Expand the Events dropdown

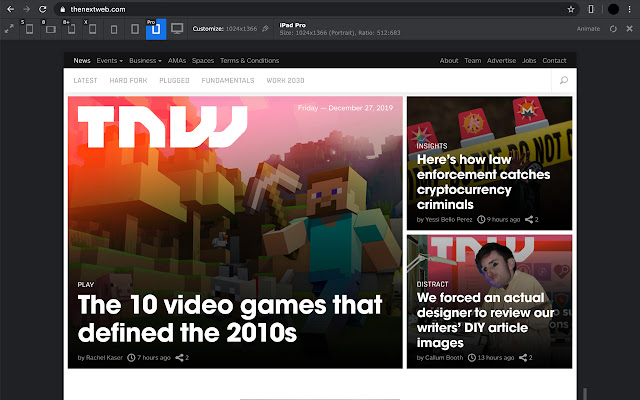109,60
